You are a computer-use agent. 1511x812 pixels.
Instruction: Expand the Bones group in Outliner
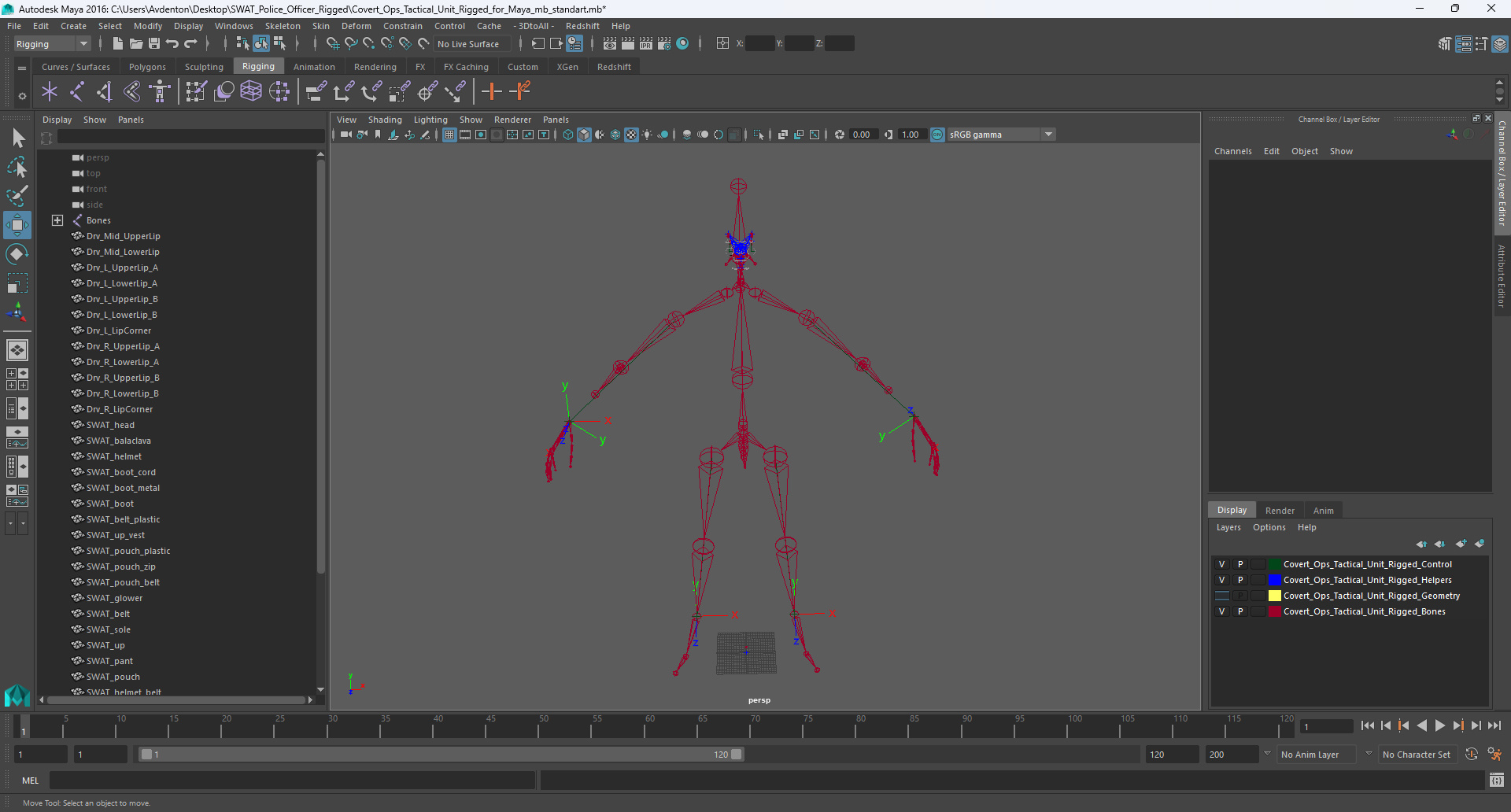tap(57, 220)
